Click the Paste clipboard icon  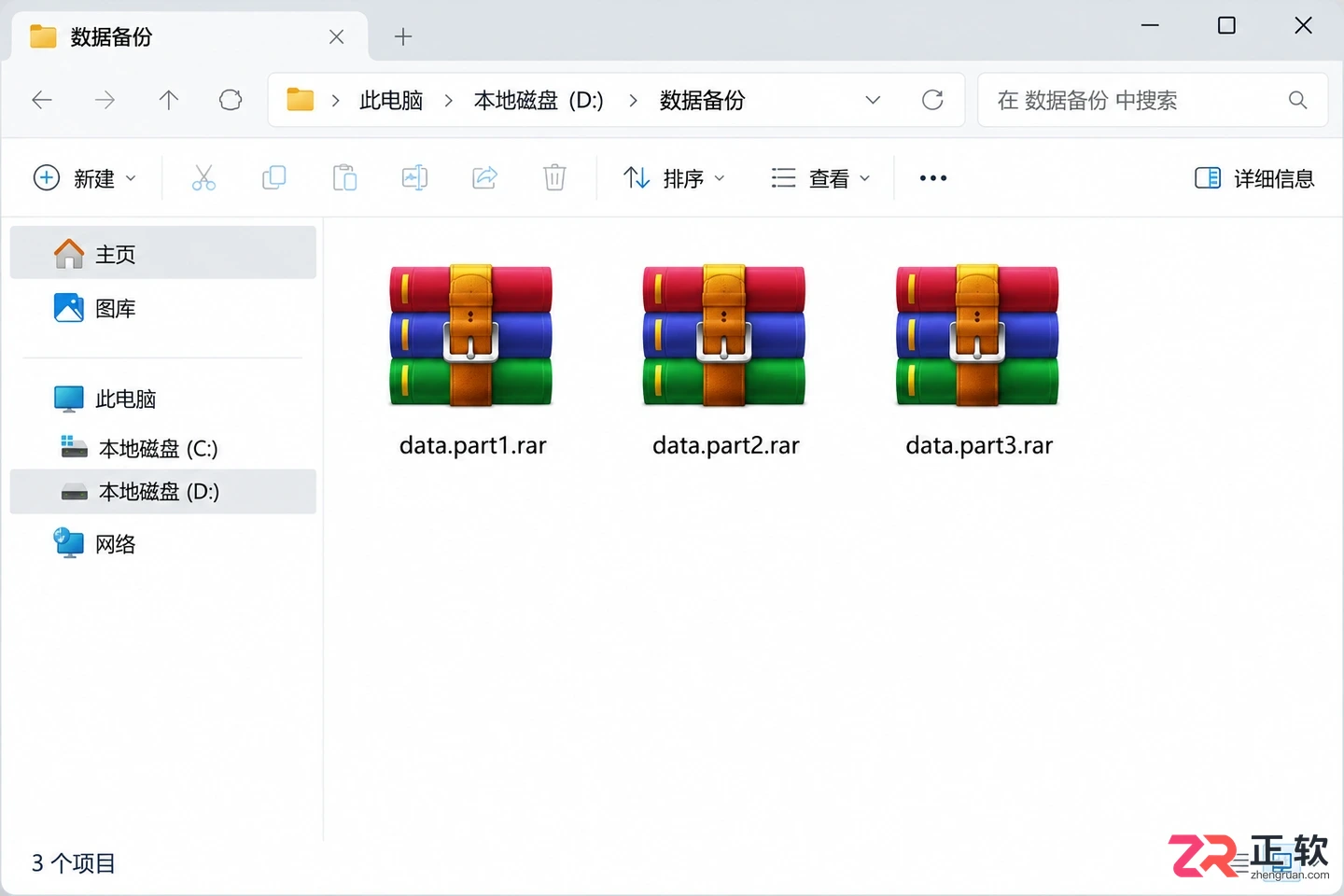click(344, 177)
